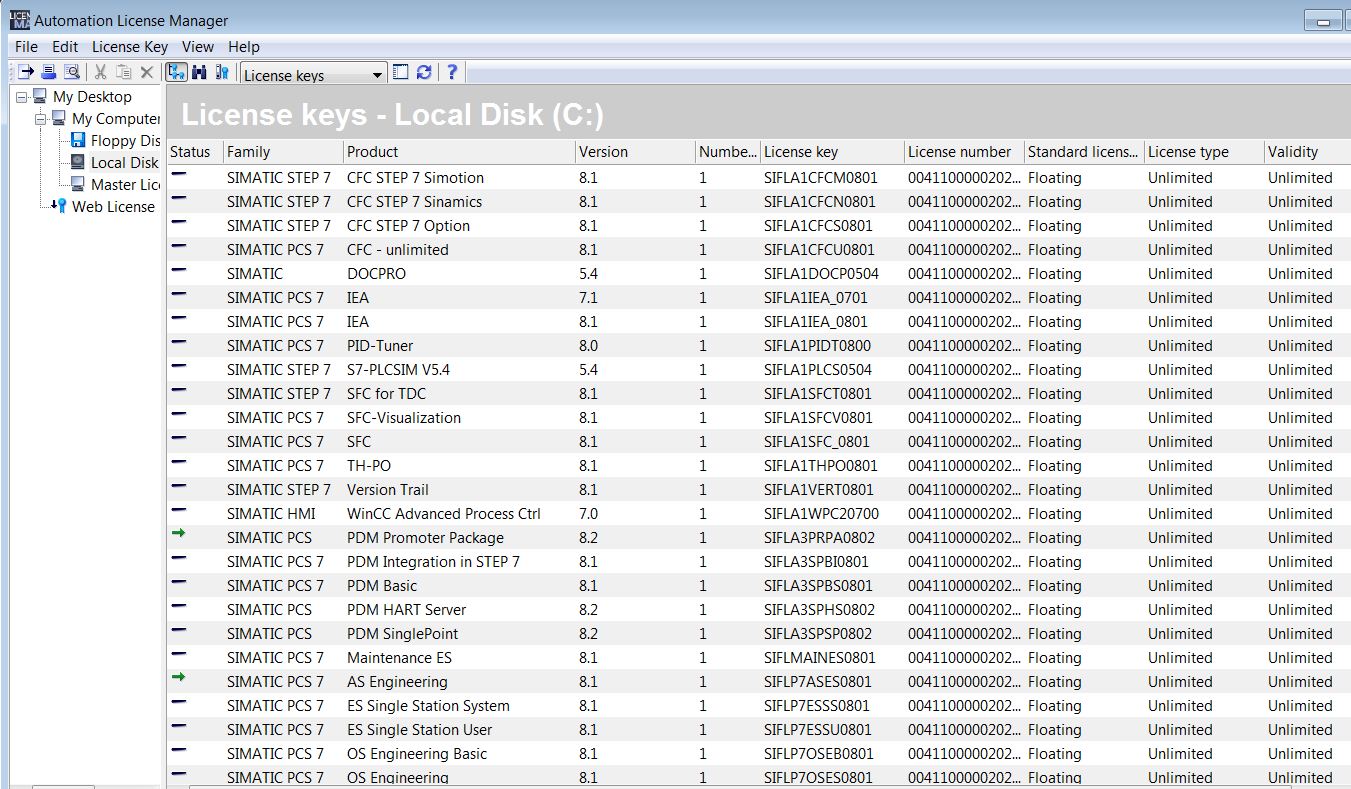Screen dimensions: 1351x789
Task: Click the green arrow status of AS Engineering
Action: tap(178, 679)
